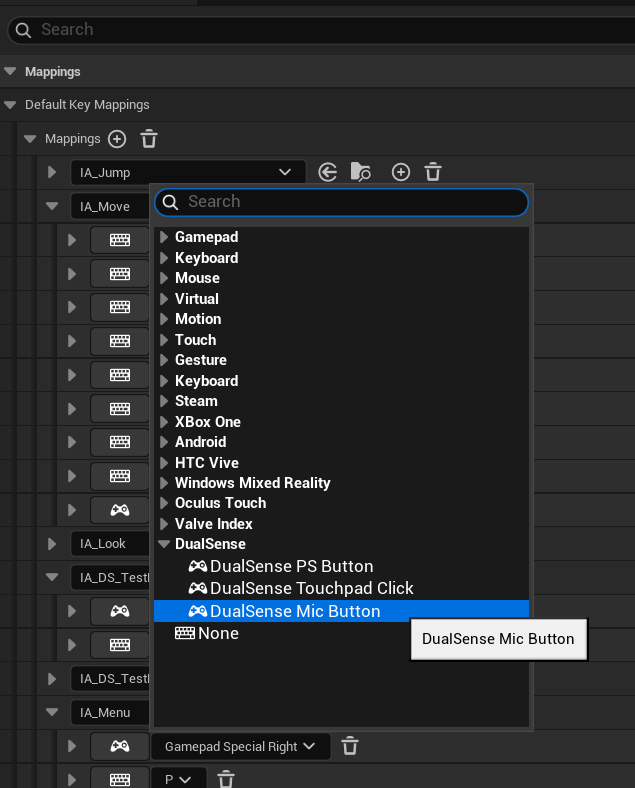Click keyboard key selector icon beside P dropdown
This screenshot has width=635, height=788.
[x=120, y=779]
